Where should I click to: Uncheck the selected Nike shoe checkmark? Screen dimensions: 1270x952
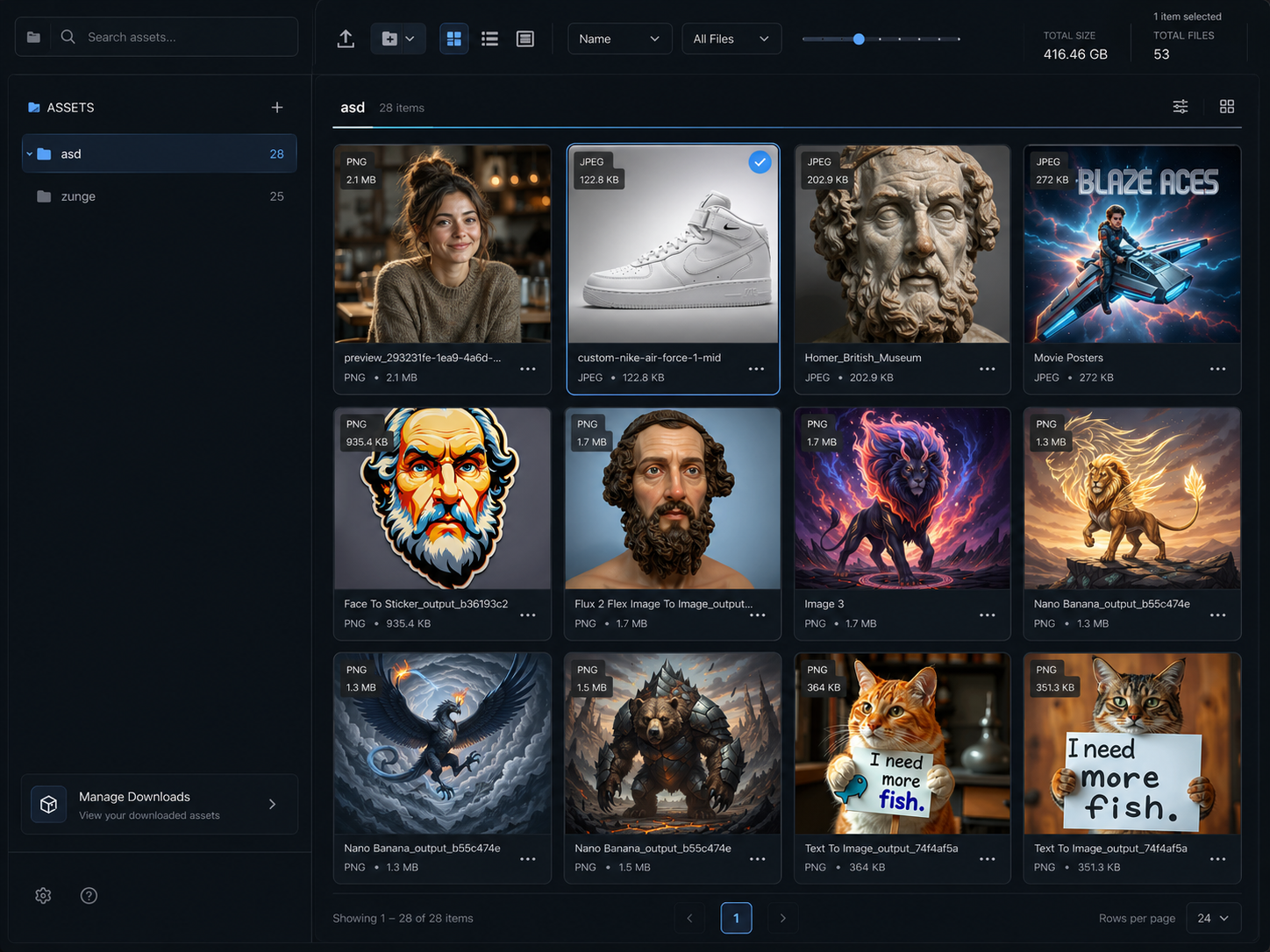(x=760, y=162)
